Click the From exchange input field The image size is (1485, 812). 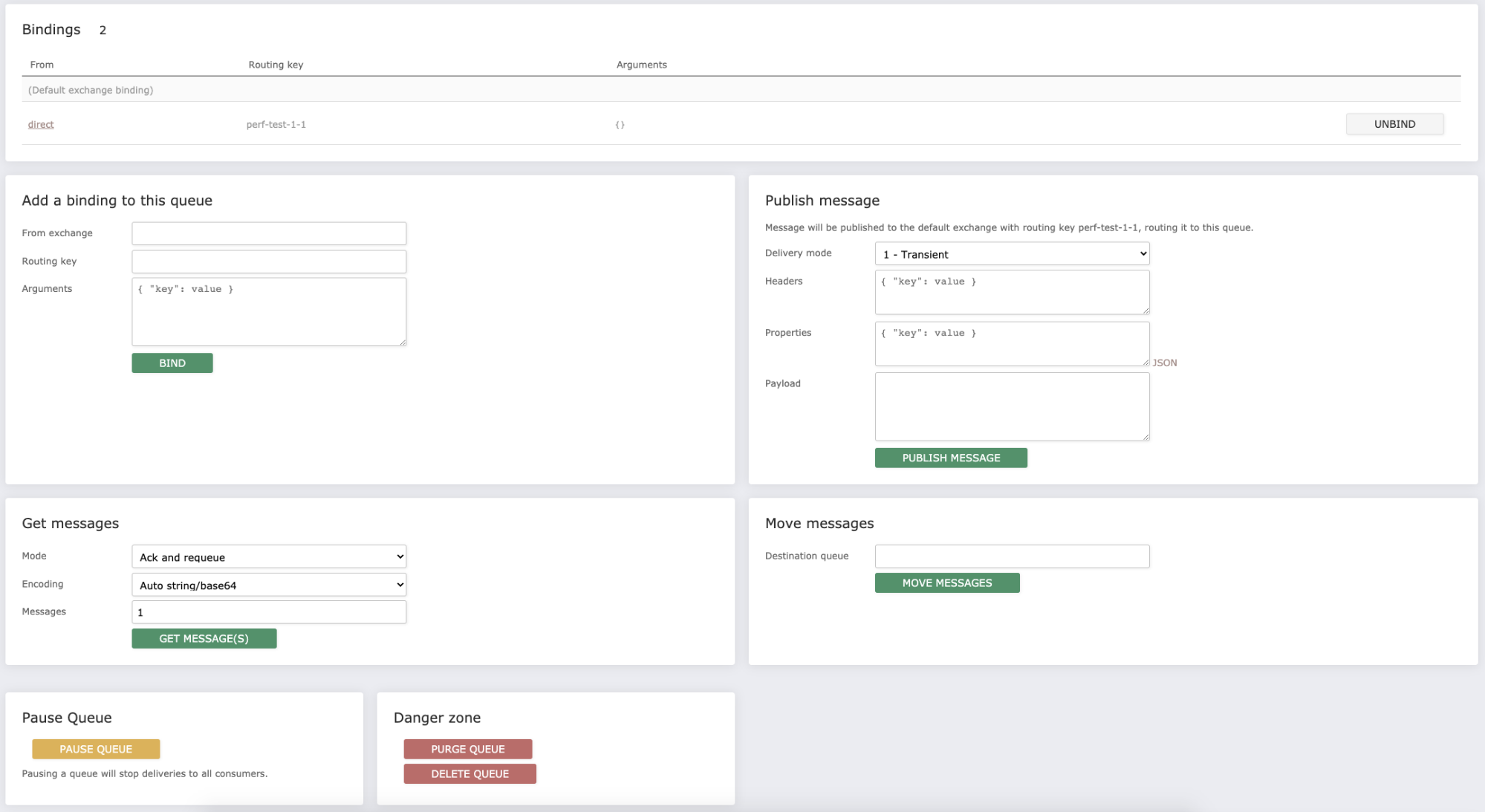pyautogui.click(x=269, y=233)
